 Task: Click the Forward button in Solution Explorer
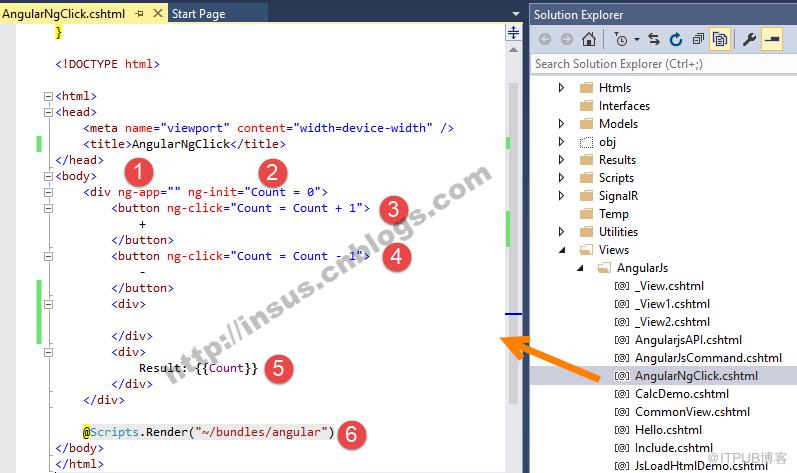point(567,39)
